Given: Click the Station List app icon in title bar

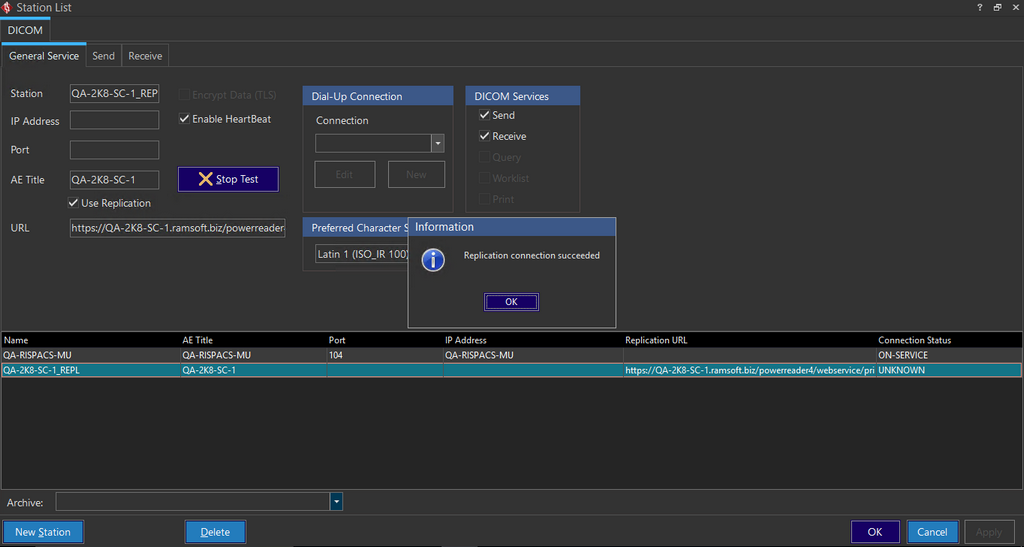Looking at the screenshot, I should 8,8.
